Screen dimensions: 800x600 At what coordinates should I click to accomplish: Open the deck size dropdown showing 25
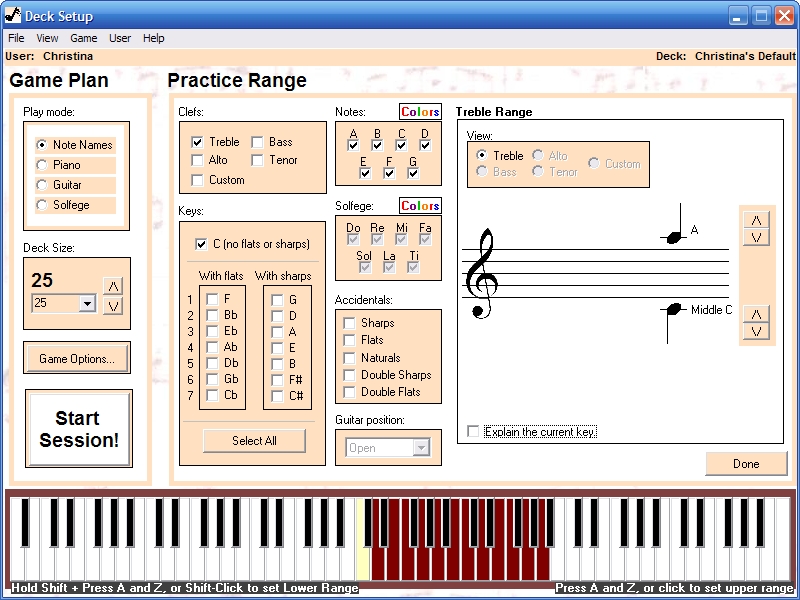click(x=87, y=304)
